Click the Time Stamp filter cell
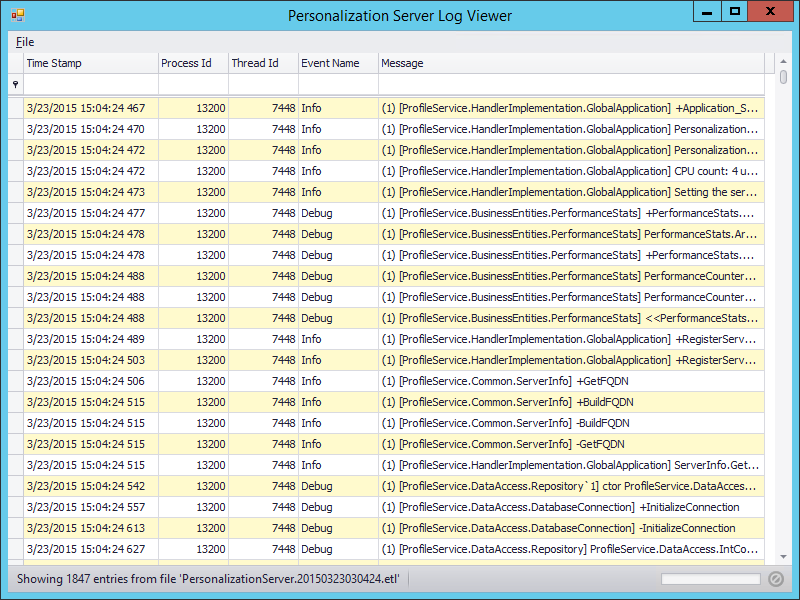Image resolution: width=800 pixels, height=600 pixels. (90, 84)
